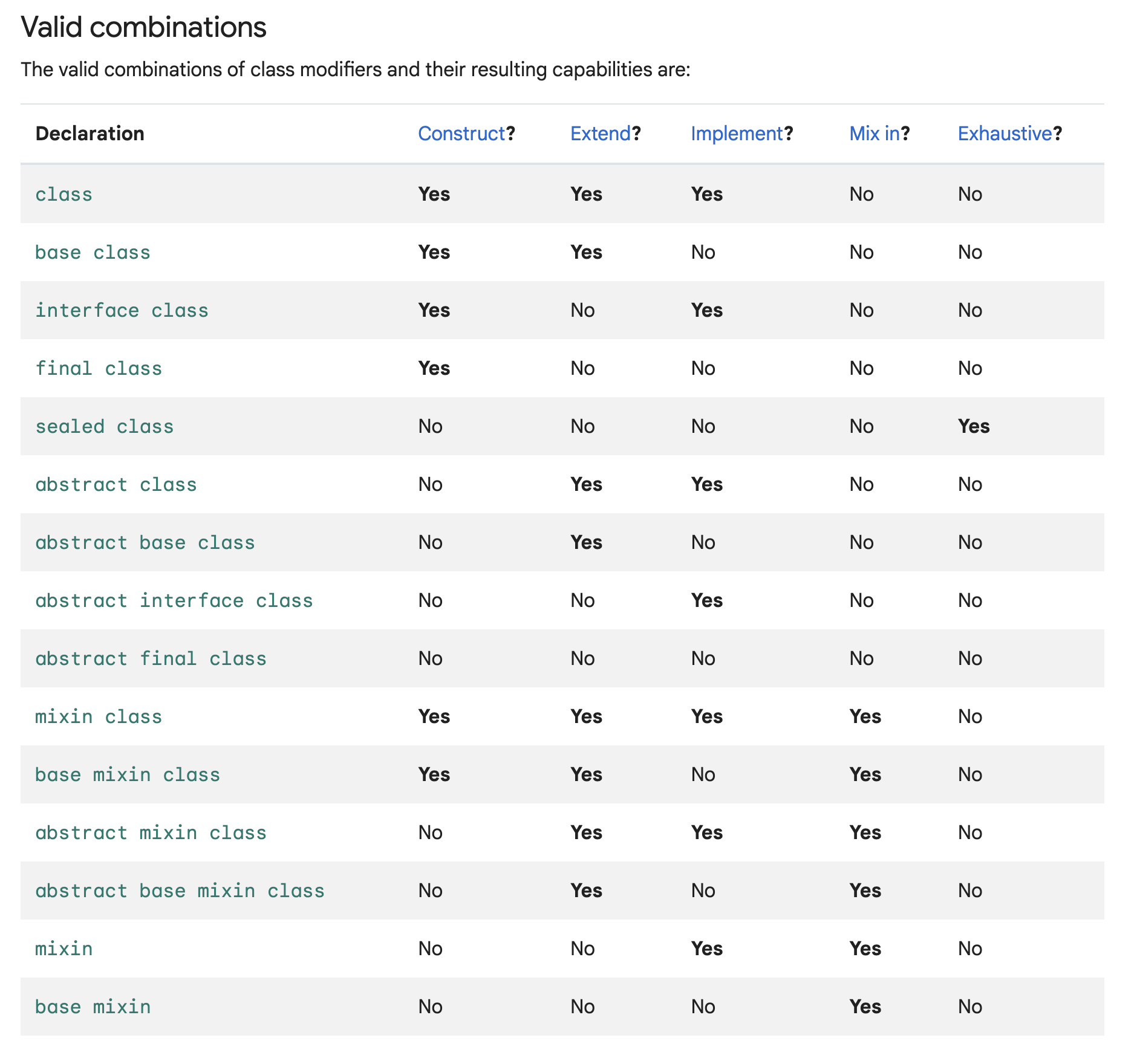Image resolution: width=1137 pixels, height=1064 pixels.
Task: Click the intro sentence about class modifiers
Action: [355, 70]
